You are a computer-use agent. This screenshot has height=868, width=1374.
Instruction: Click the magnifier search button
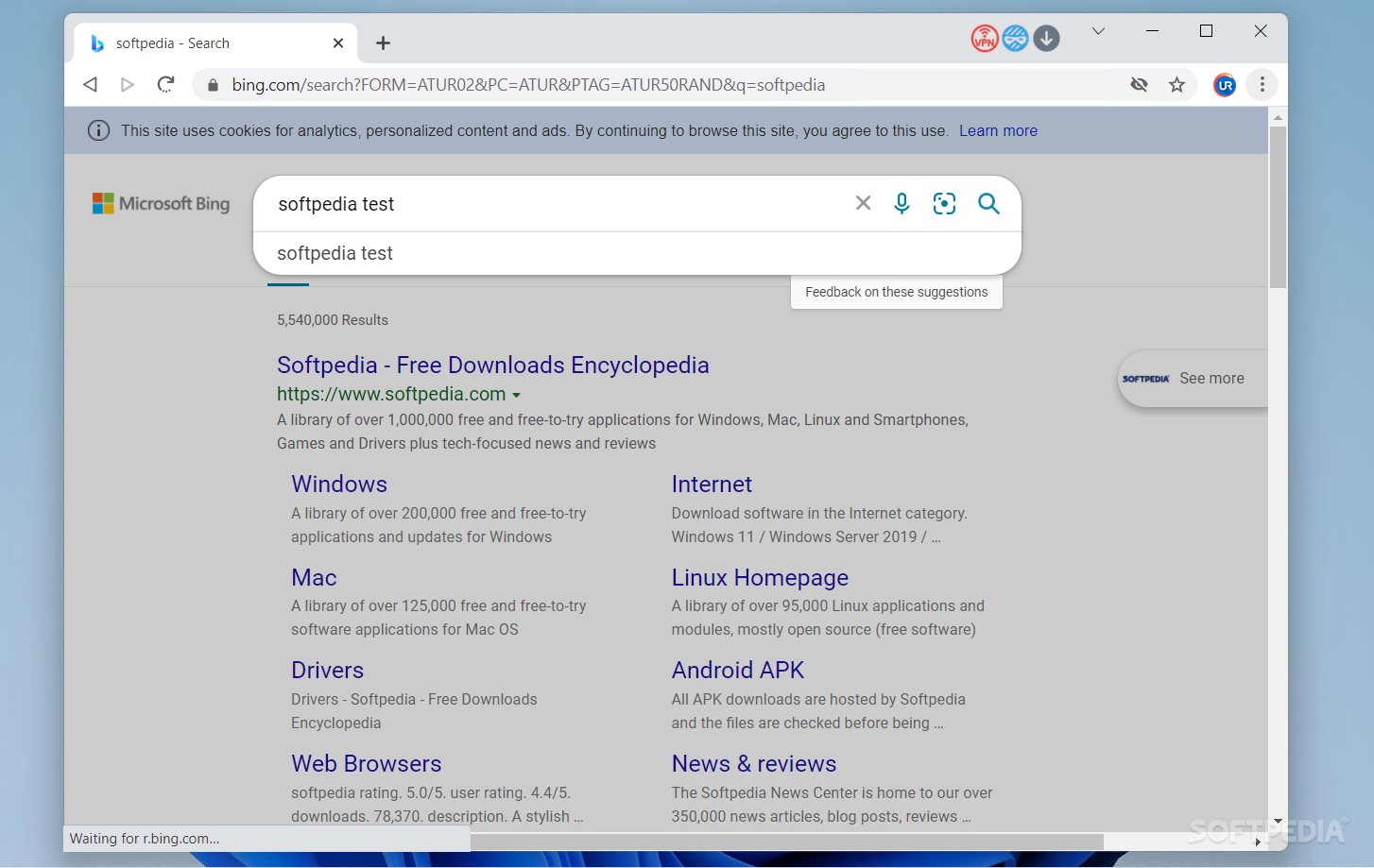[988, 203]
